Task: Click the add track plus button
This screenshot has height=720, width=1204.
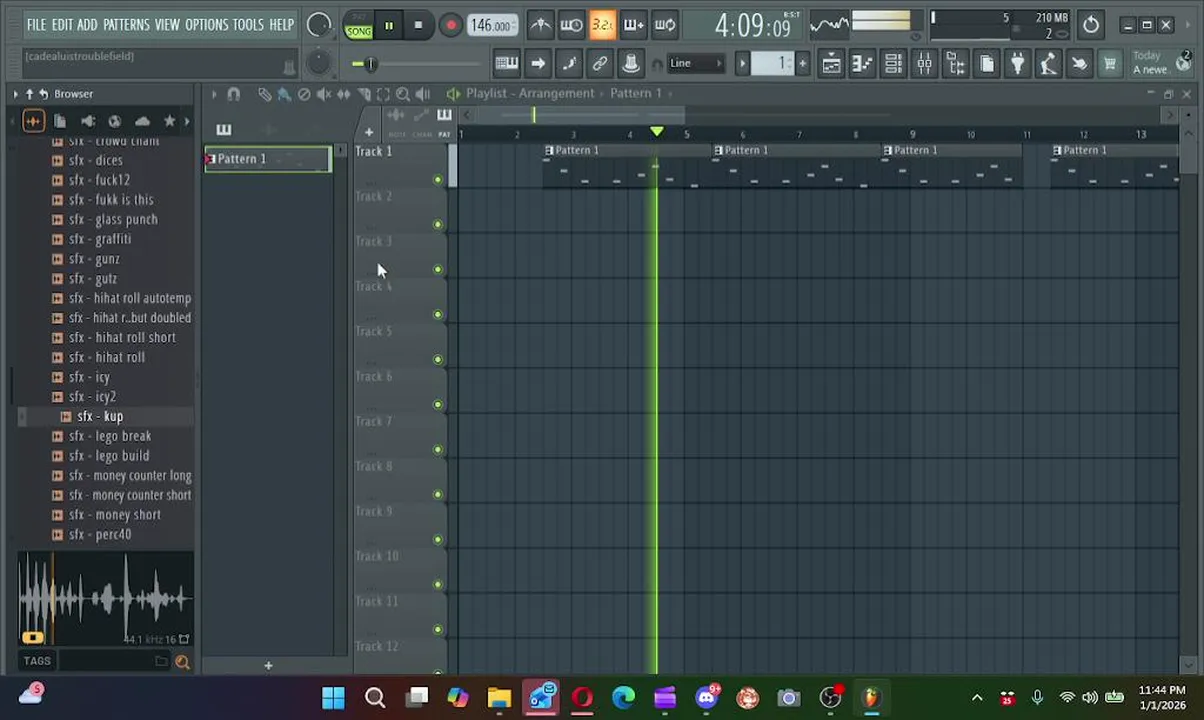Action: click(x=368, y=133)
